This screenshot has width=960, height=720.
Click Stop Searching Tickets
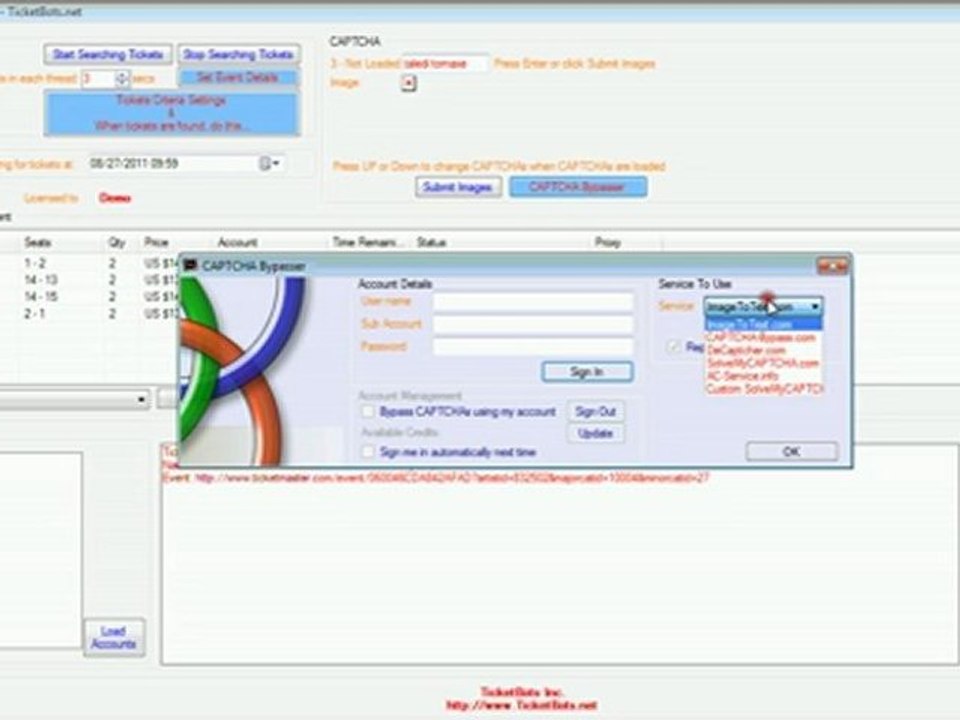point(238,54)
